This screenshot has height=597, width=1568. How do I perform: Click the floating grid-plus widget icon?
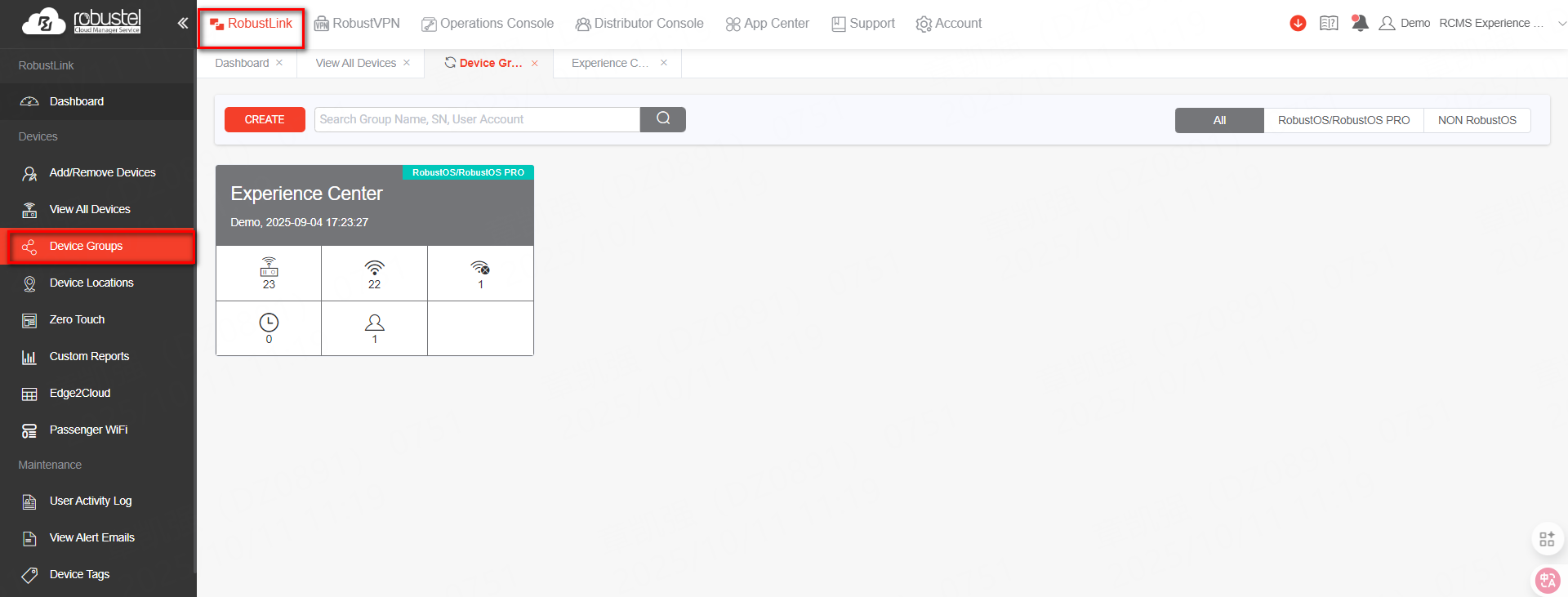point(1547,539)
